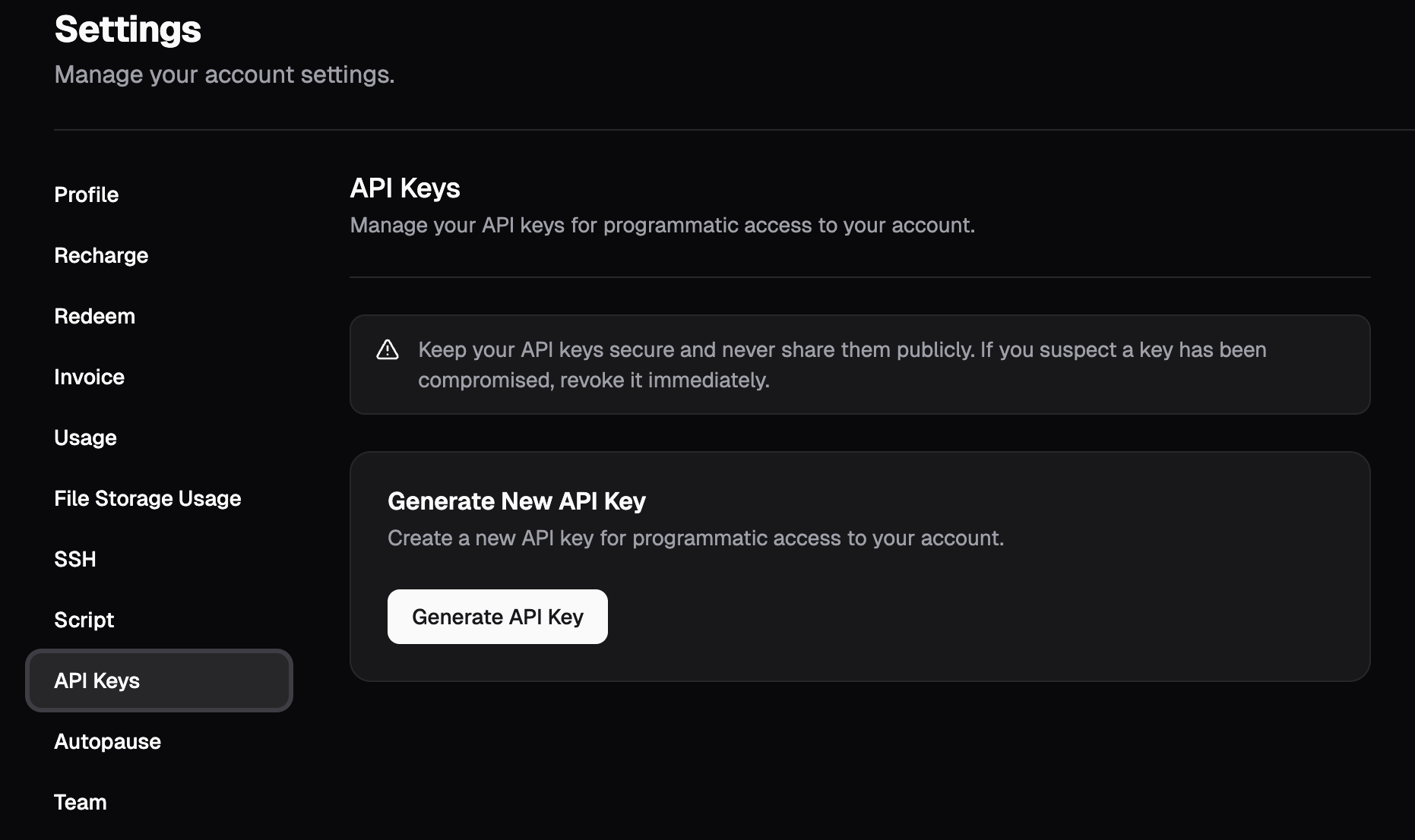
Task: Open File Storage Usage
Action: point(147,498)
